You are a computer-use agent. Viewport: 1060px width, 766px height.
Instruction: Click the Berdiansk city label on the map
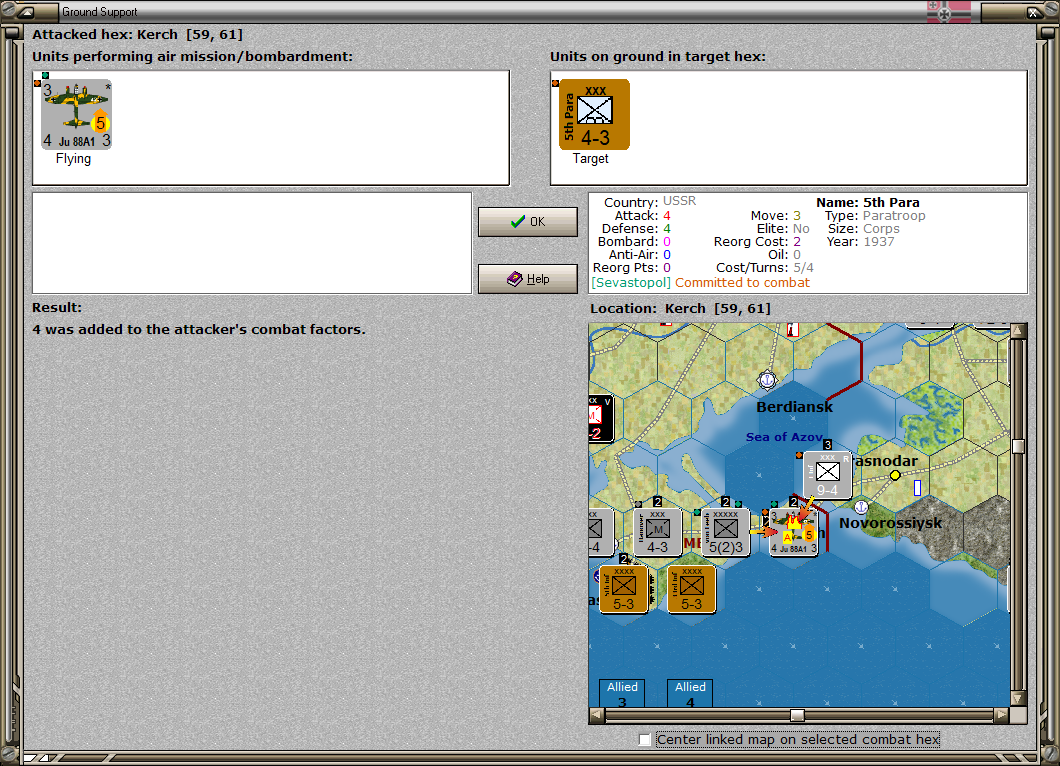pyautogui.click(x=794, y=407)
